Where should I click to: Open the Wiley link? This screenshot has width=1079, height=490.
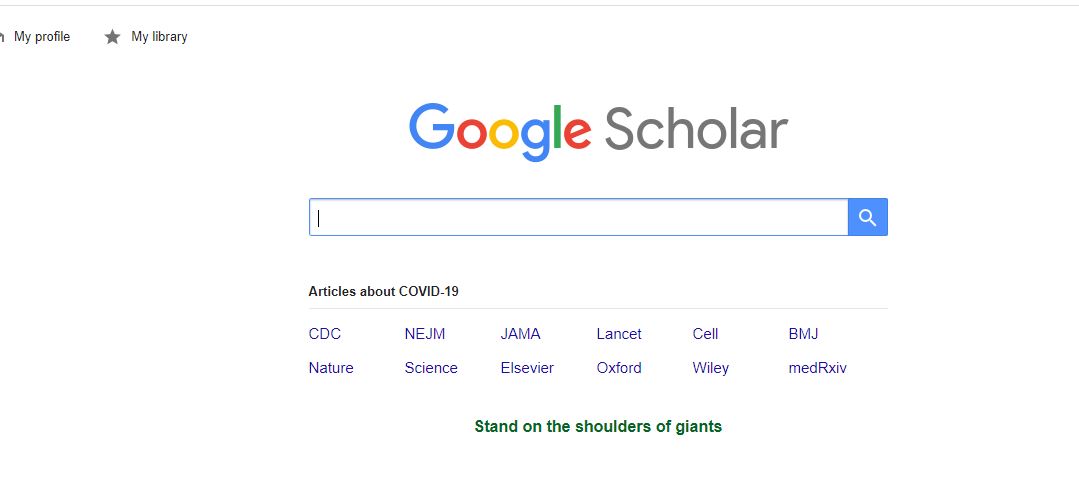point(711,368)
